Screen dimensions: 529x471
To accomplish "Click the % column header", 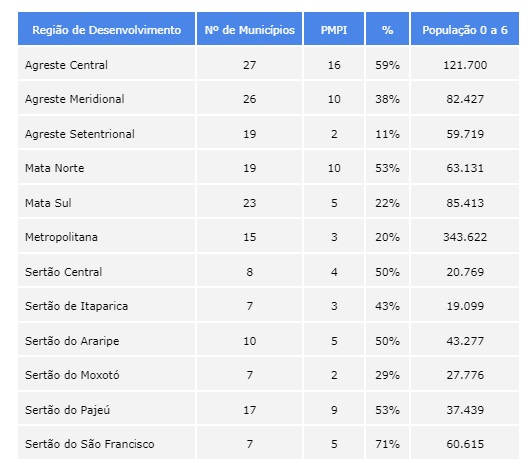I will tap(388, 30).
